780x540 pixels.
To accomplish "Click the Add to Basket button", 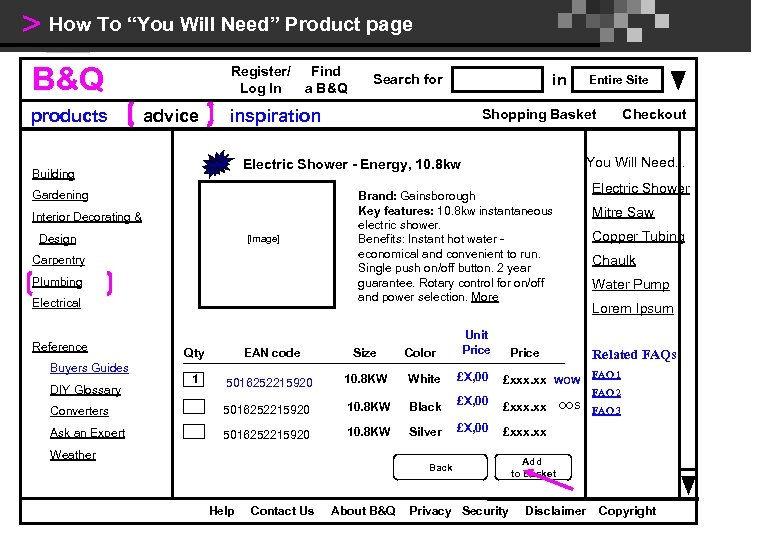I will point(533,467).
